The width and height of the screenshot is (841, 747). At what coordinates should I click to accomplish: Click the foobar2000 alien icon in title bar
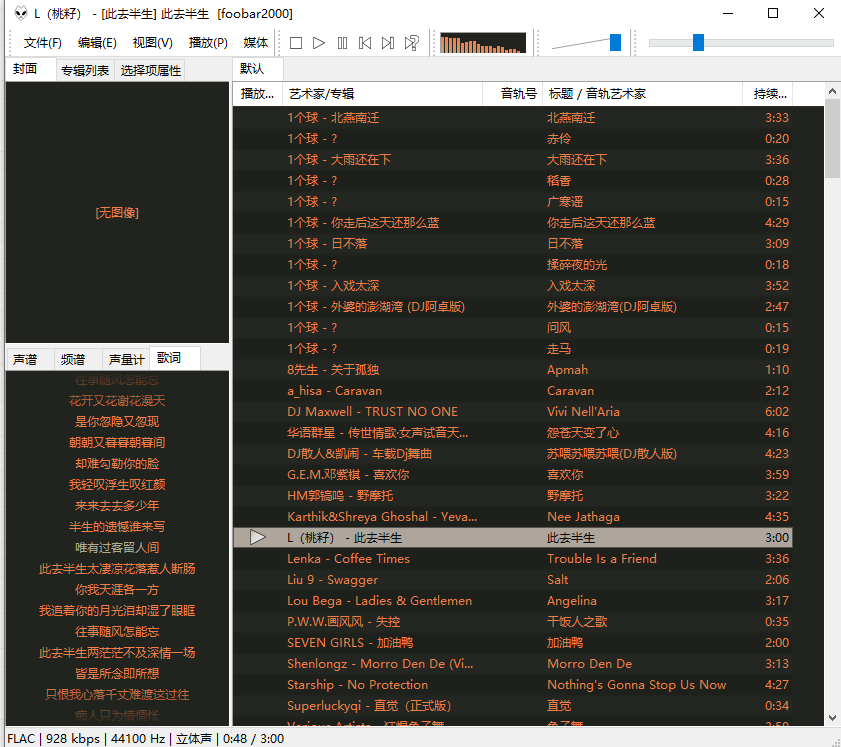(x=20, y=13)
